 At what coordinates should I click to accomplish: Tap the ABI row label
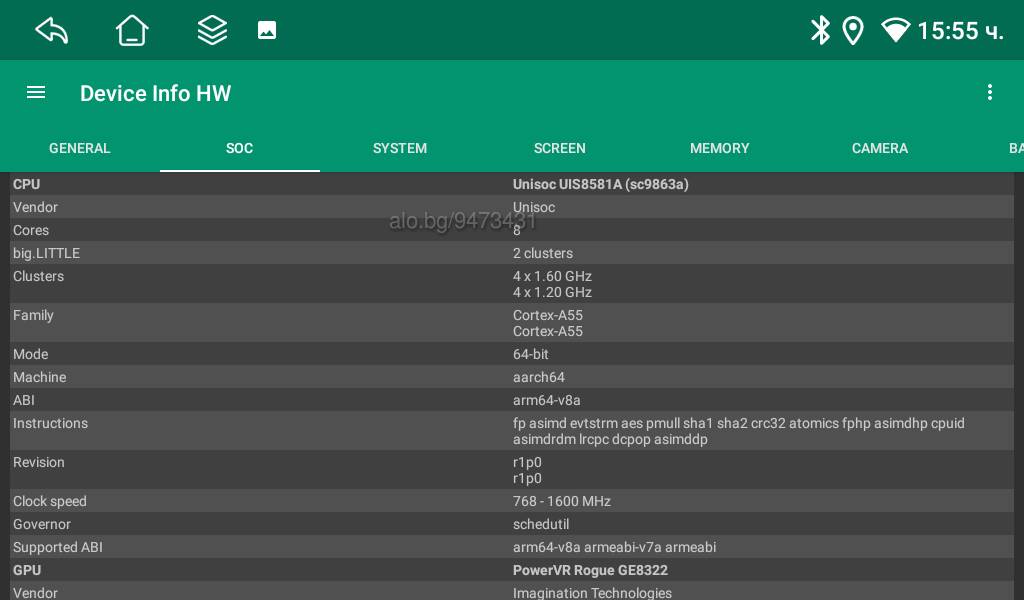(24, 400)
